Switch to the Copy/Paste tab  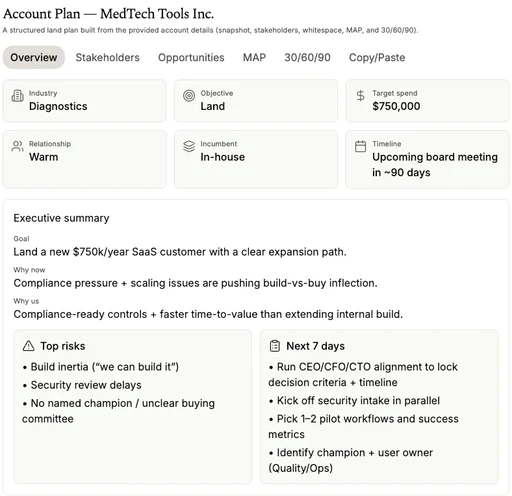377,57
